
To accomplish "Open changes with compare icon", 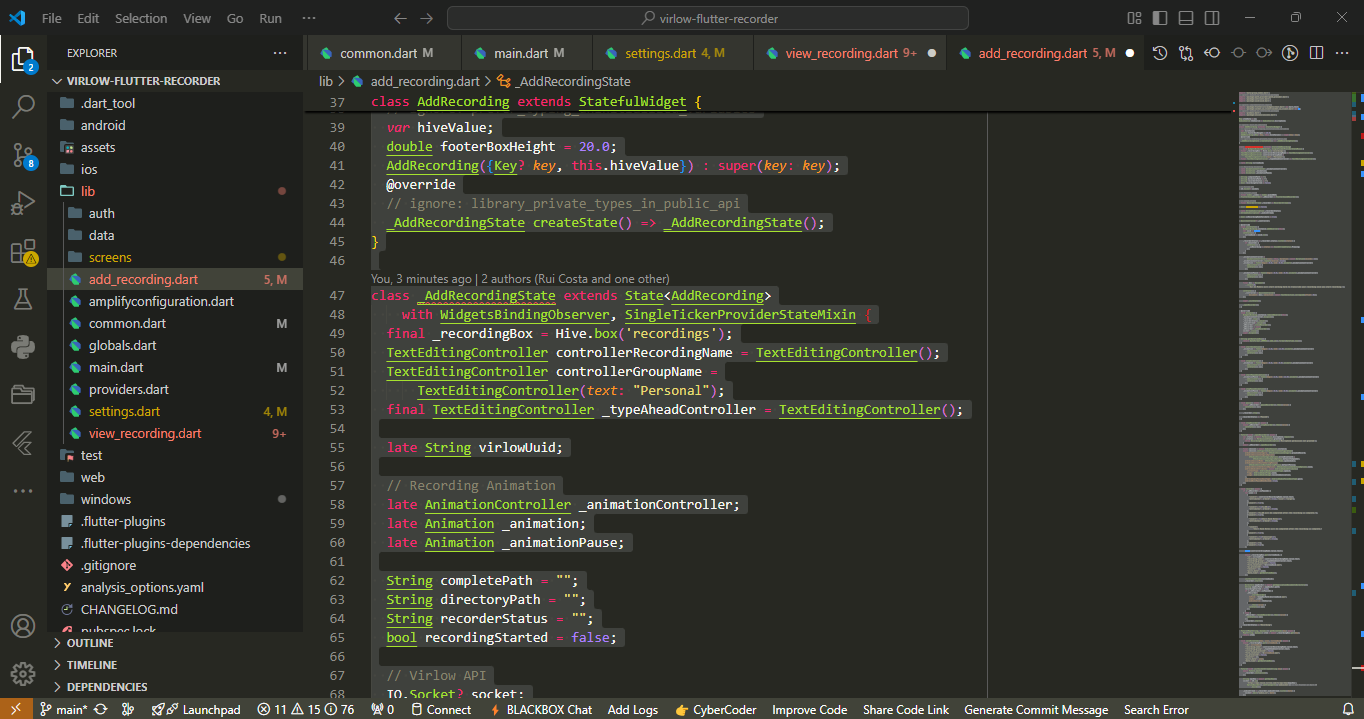I will 1186,53.
